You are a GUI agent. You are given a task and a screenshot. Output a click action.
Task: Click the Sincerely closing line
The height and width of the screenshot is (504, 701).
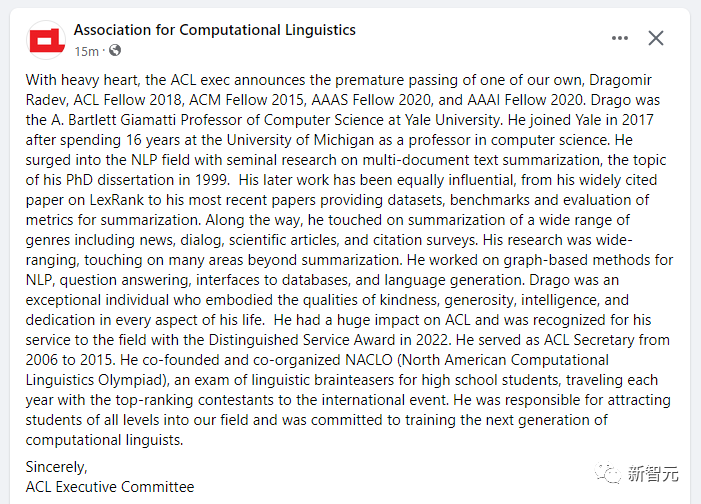[56, 466]
